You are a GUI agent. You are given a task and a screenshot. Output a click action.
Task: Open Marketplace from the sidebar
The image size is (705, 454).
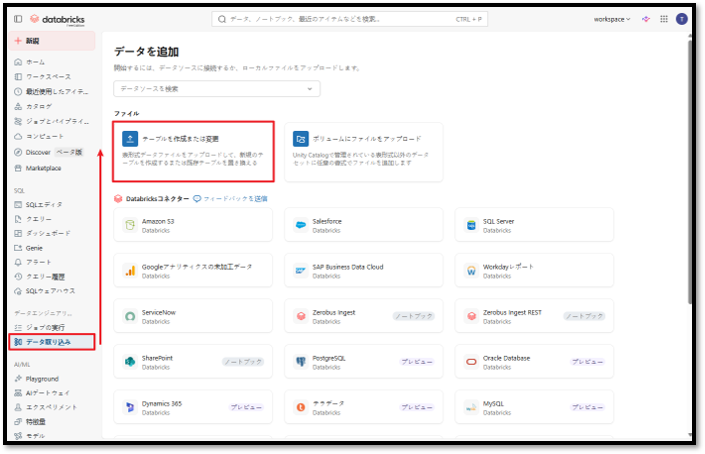coord(43,168)
